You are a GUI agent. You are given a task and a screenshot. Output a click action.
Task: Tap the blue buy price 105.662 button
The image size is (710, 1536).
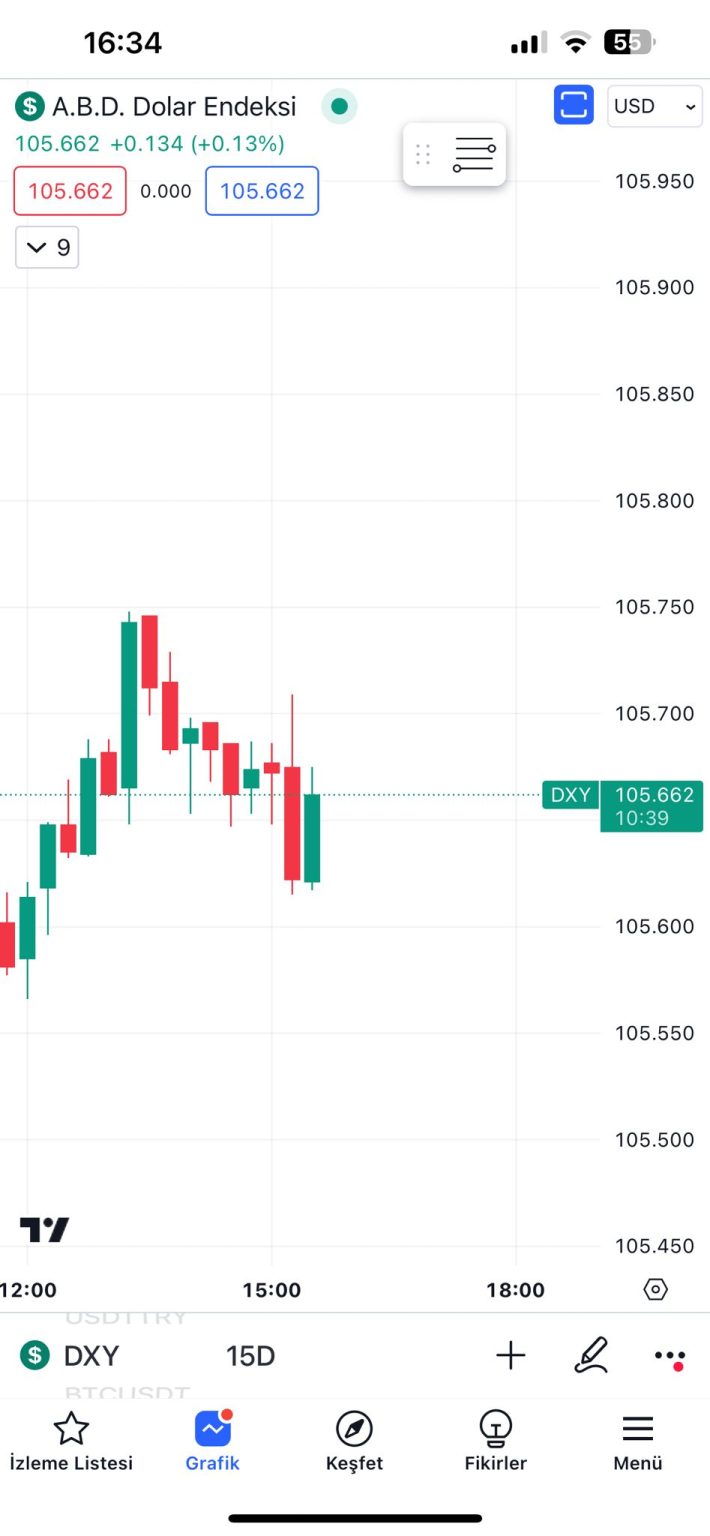[x=262, y=191]
